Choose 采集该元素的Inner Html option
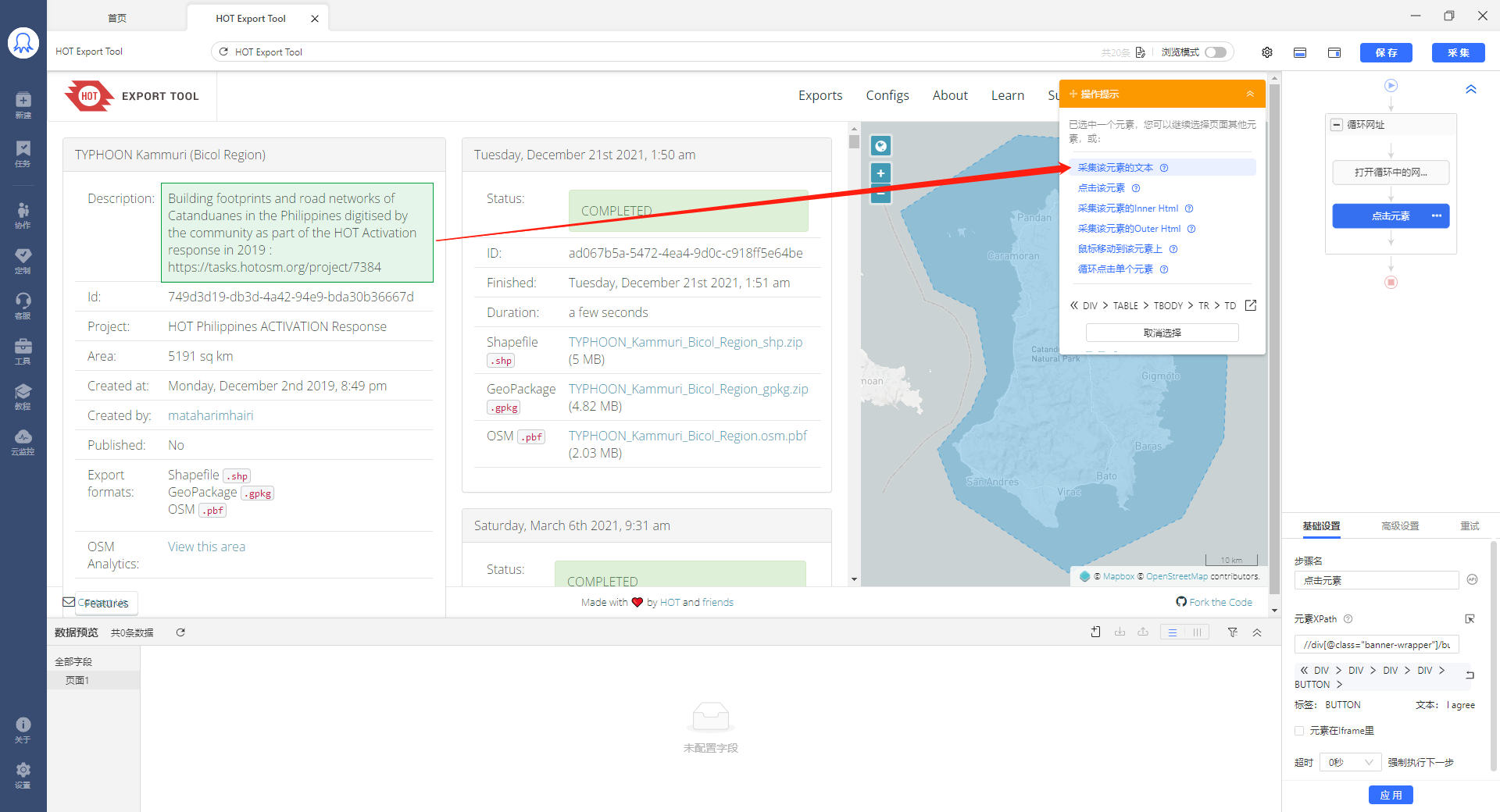The height and width of the screenshot is (812, 1500). coord(1127,208)
